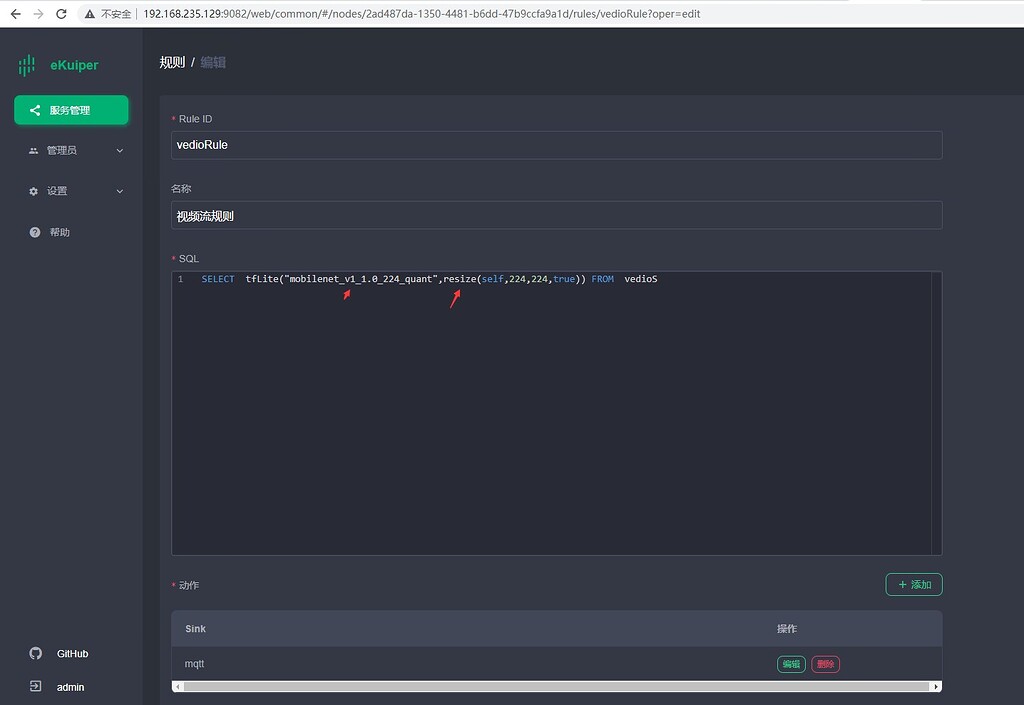Click the GitHub icon in sidebar
The height and width of the screenshot is (705, 1024).
tap(36, 653)
